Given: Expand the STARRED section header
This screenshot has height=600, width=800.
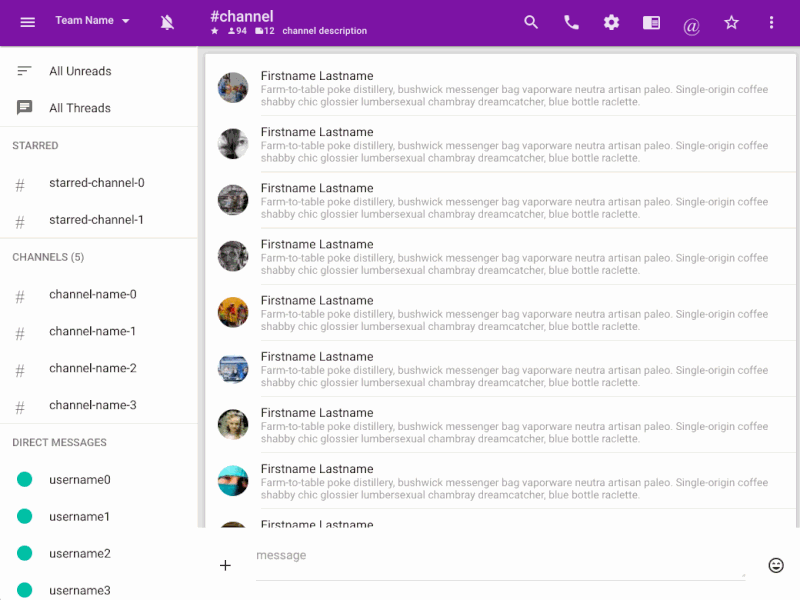Looking at the screenshot, I should pyautogui.click(x=35, y=145).
